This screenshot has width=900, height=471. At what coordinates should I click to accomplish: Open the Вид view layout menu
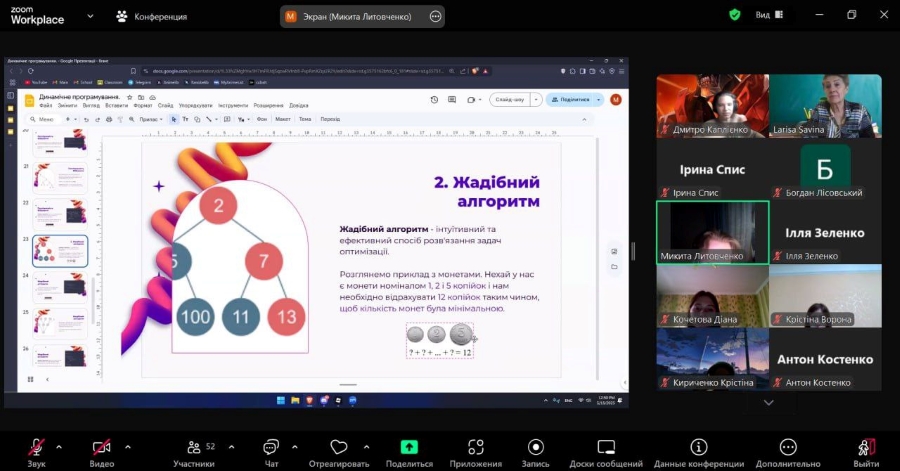[x=768, y=15]
